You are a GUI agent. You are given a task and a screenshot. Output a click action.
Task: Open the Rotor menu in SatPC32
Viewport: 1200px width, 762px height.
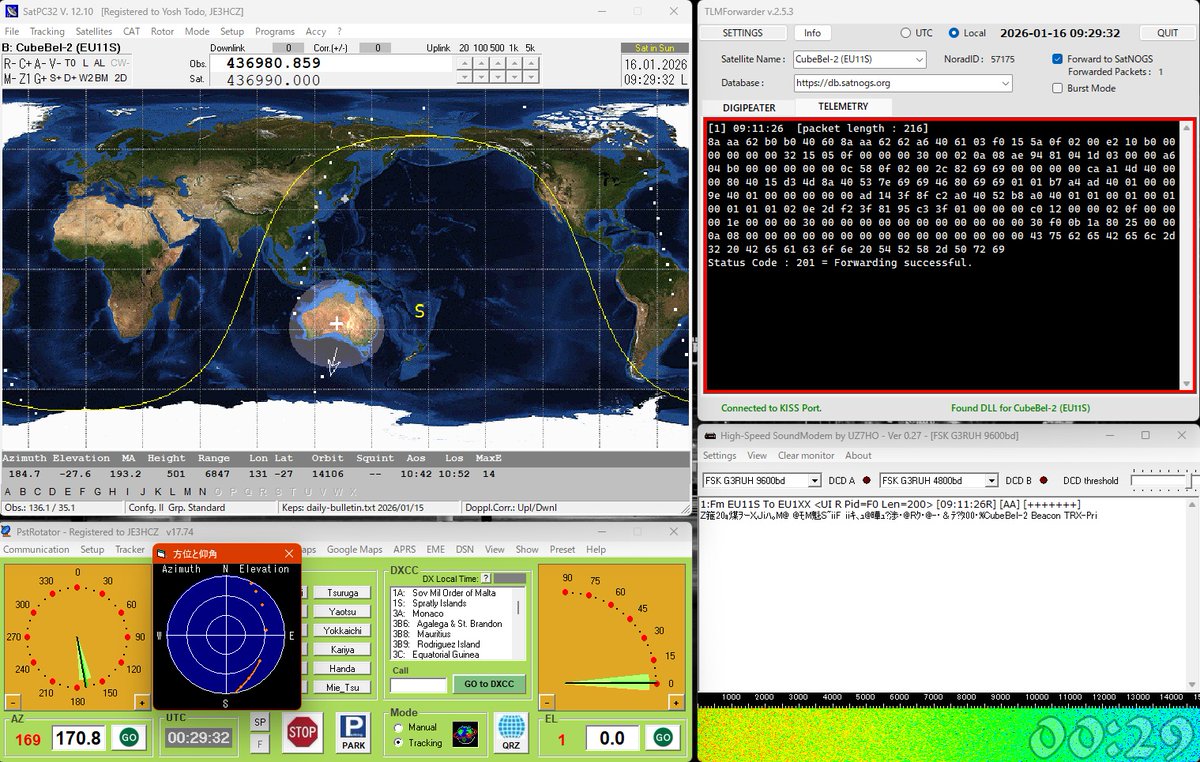point(162,32)
